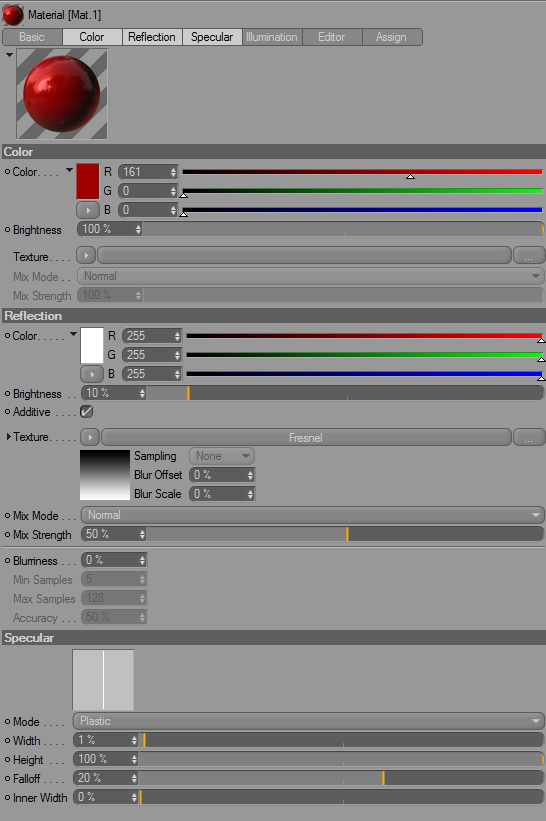Click the arrow button below the white swatch
546x821 pixels.
click(x=92, y=374)
